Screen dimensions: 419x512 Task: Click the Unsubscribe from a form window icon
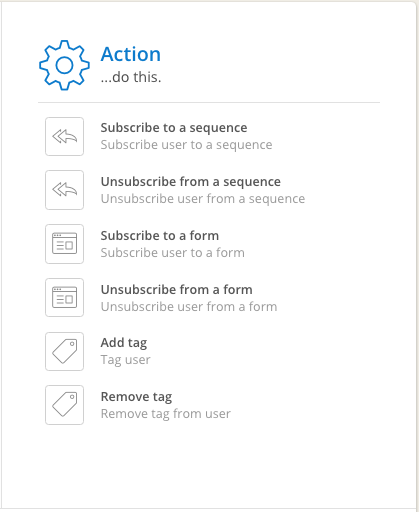(64, 298)
